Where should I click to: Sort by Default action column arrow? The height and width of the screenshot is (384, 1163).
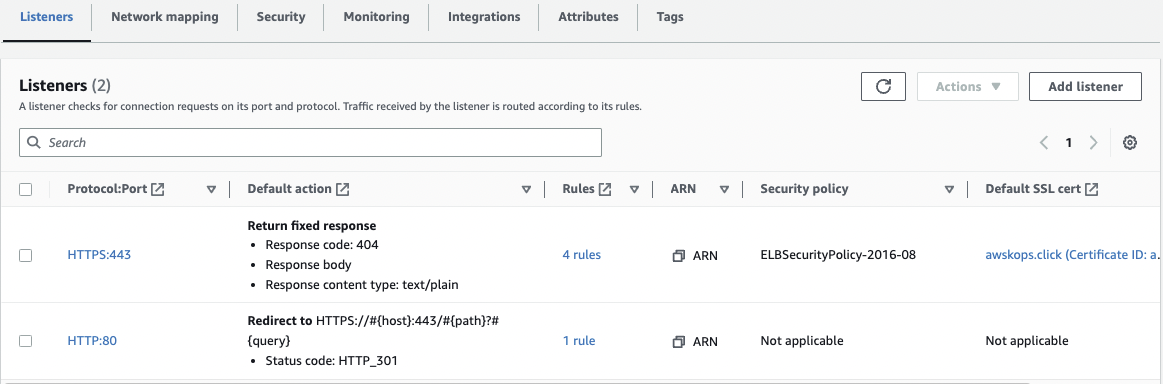click(527, 190)
